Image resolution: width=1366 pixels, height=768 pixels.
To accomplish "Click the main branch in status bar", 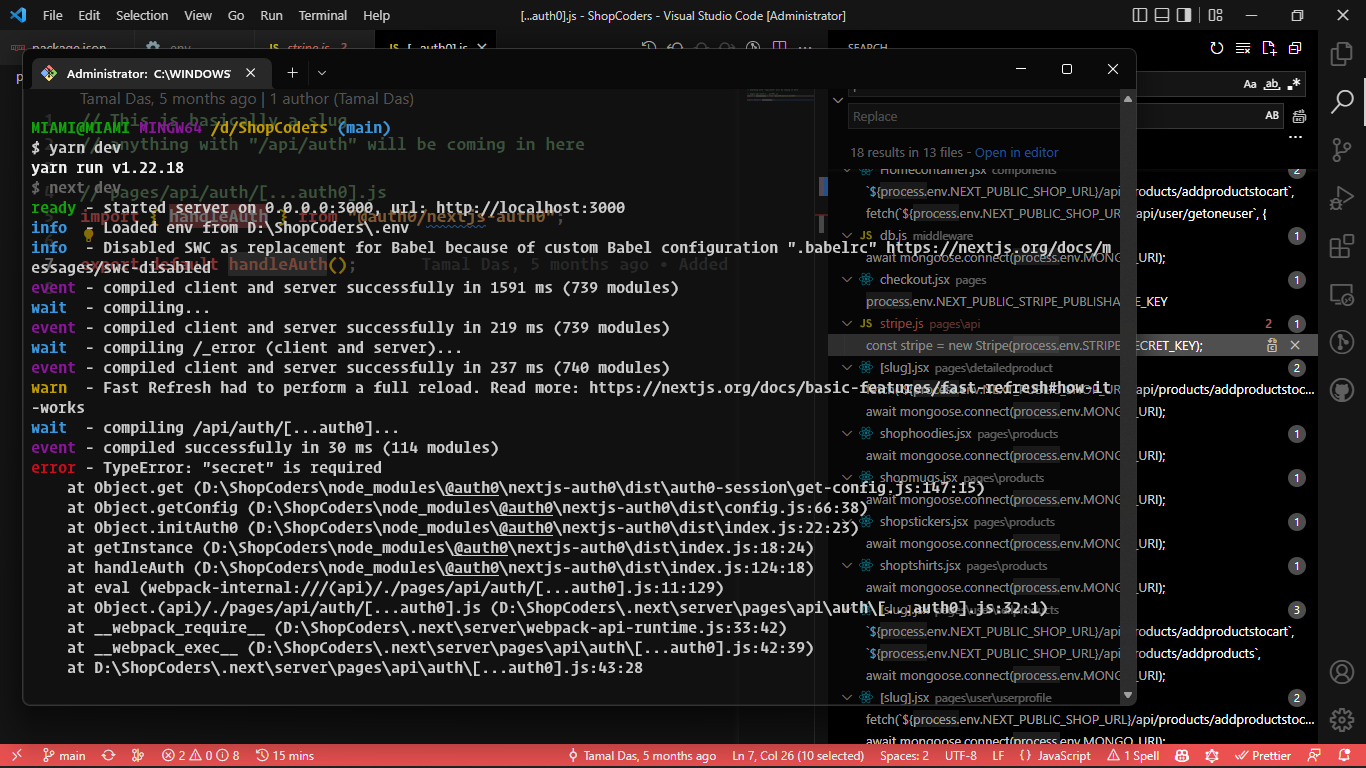I will click(65, 756).
